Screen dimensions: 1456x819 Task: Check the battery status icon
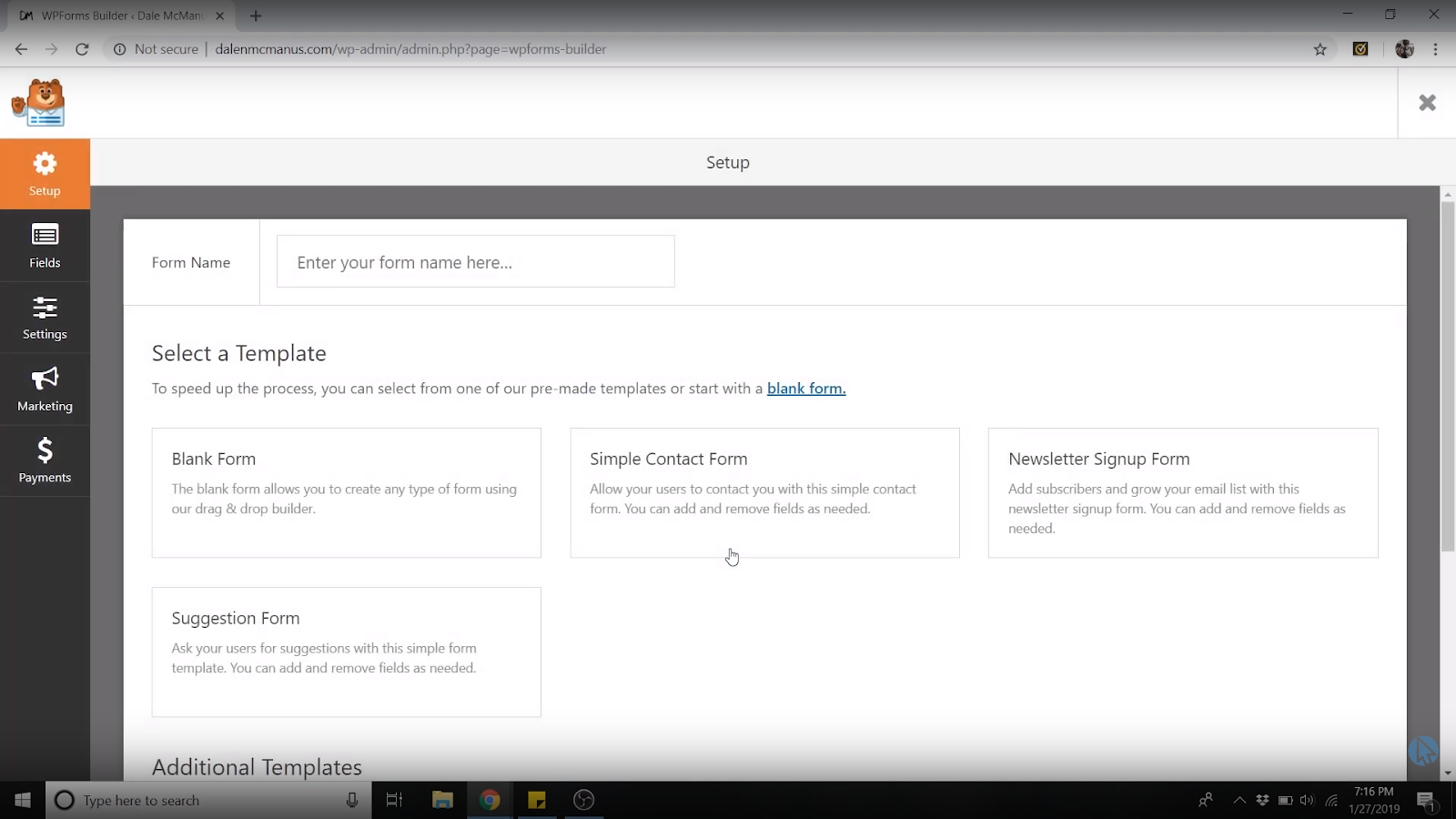(1285, 800)
